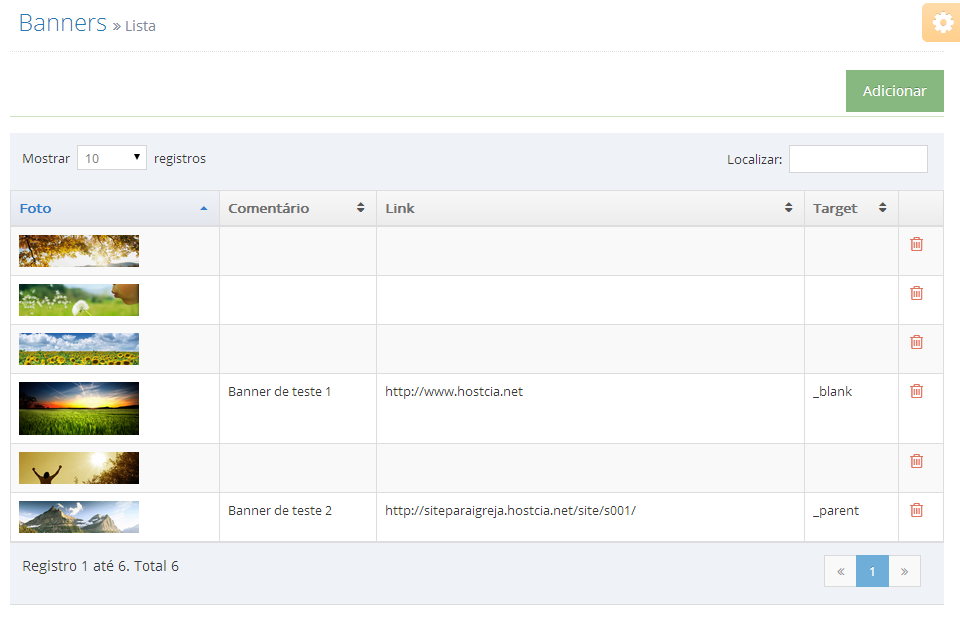Go to previous page of results
The width and height of the screenshot is (960, 628).
(x=841, y=572)
